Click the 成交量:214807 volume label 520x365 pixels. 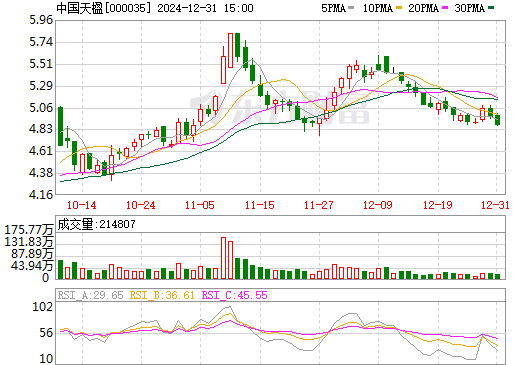pyautogui.click(x=97, y=224)
